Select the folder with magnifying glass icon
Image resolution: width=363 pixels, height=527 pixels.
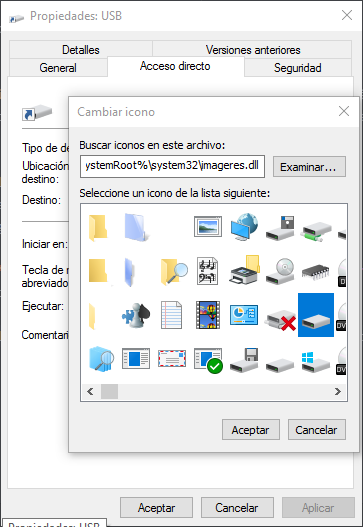pyautogui.click(x=174, y=272)
